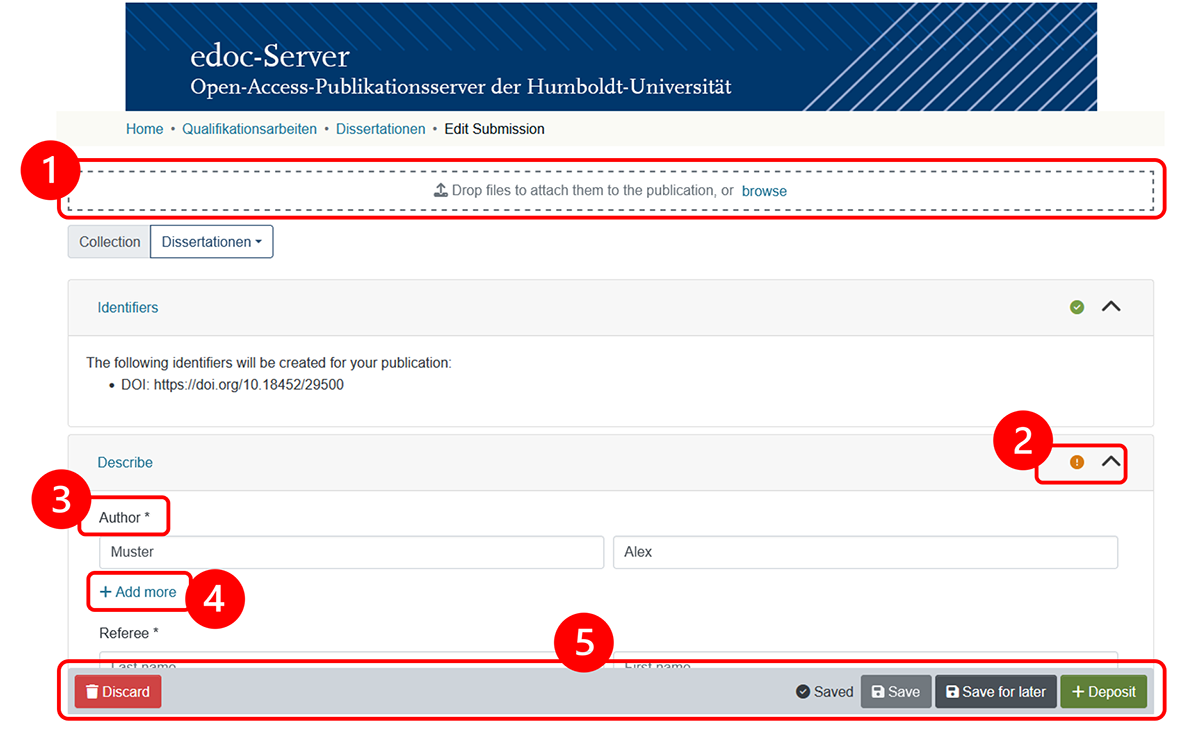
Task: Collapse the Describe section with the chevron
Action: pyautogui.click(x=1111, y=462)
